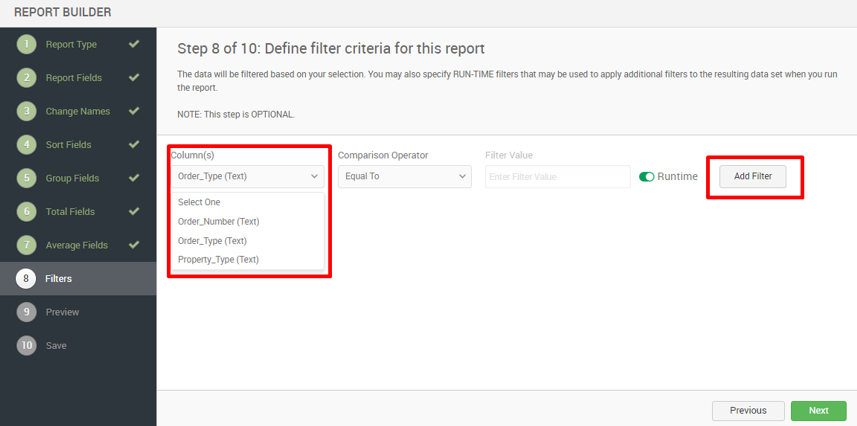Click checkmark beside Average Fields

(134, 245)
